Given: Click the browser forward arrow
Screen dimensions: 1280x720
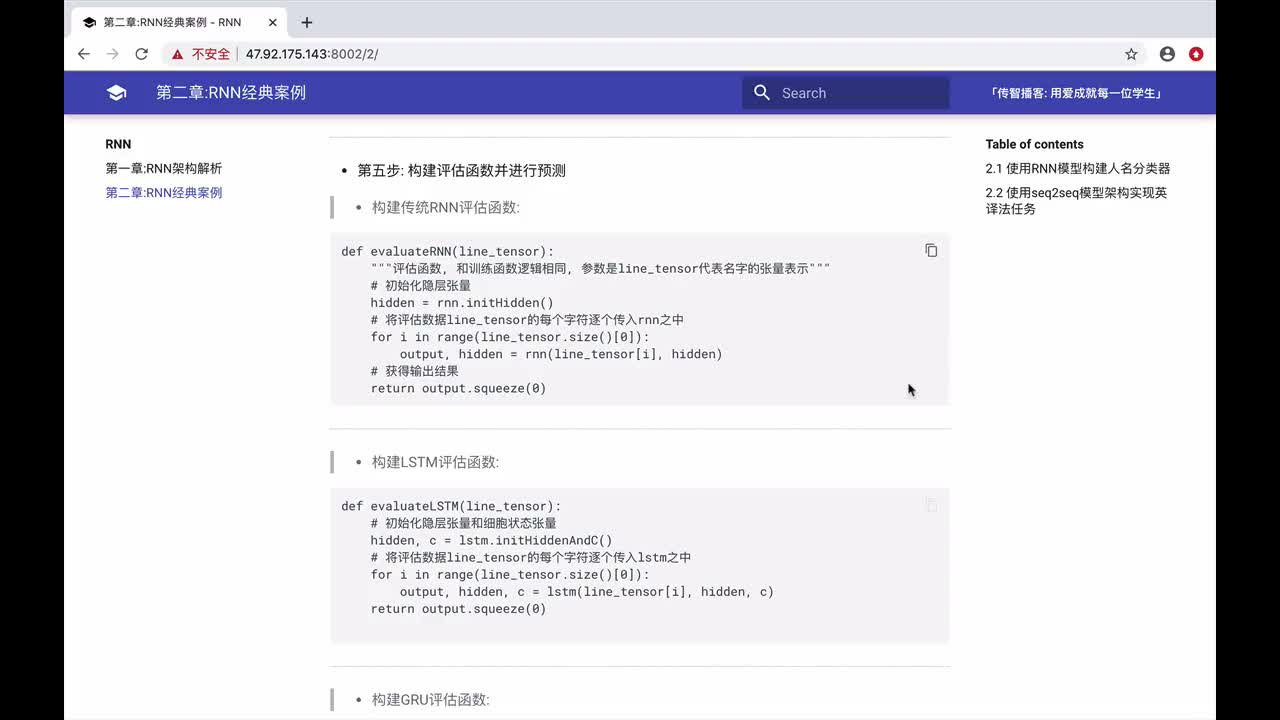Looking at the screenshot, I should click(113, 54).
